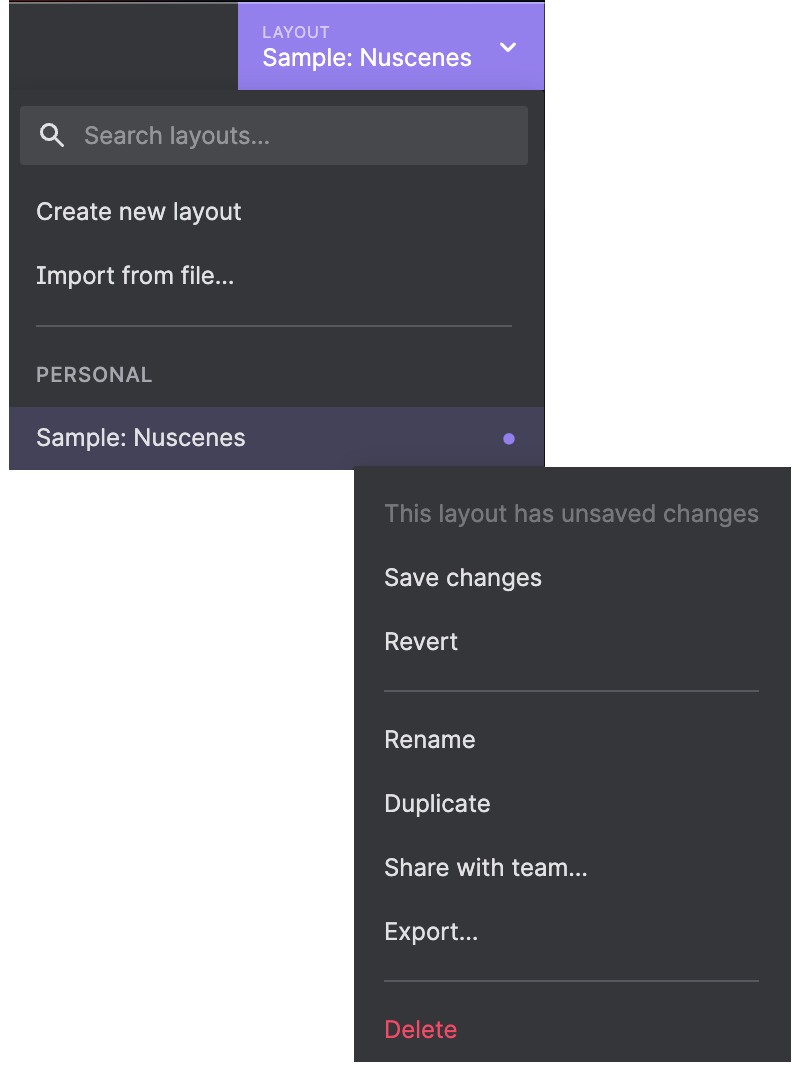Click the small LAYOUT label in the header
The width and height of the screenshot is (808, 1086).
point(296,32)
